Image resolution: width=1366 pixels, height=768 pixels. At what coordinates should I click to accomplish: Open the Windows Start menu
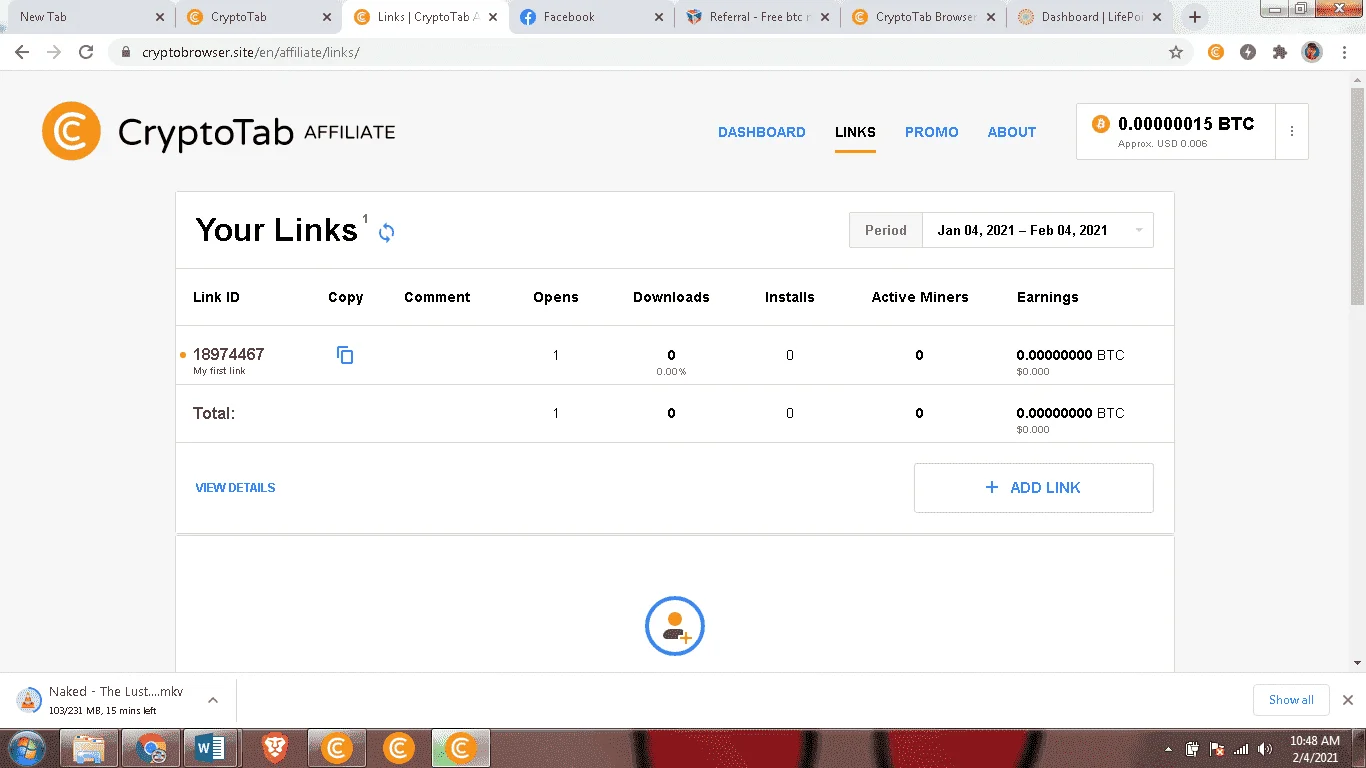pyautogui.click(x=25, y=748)
